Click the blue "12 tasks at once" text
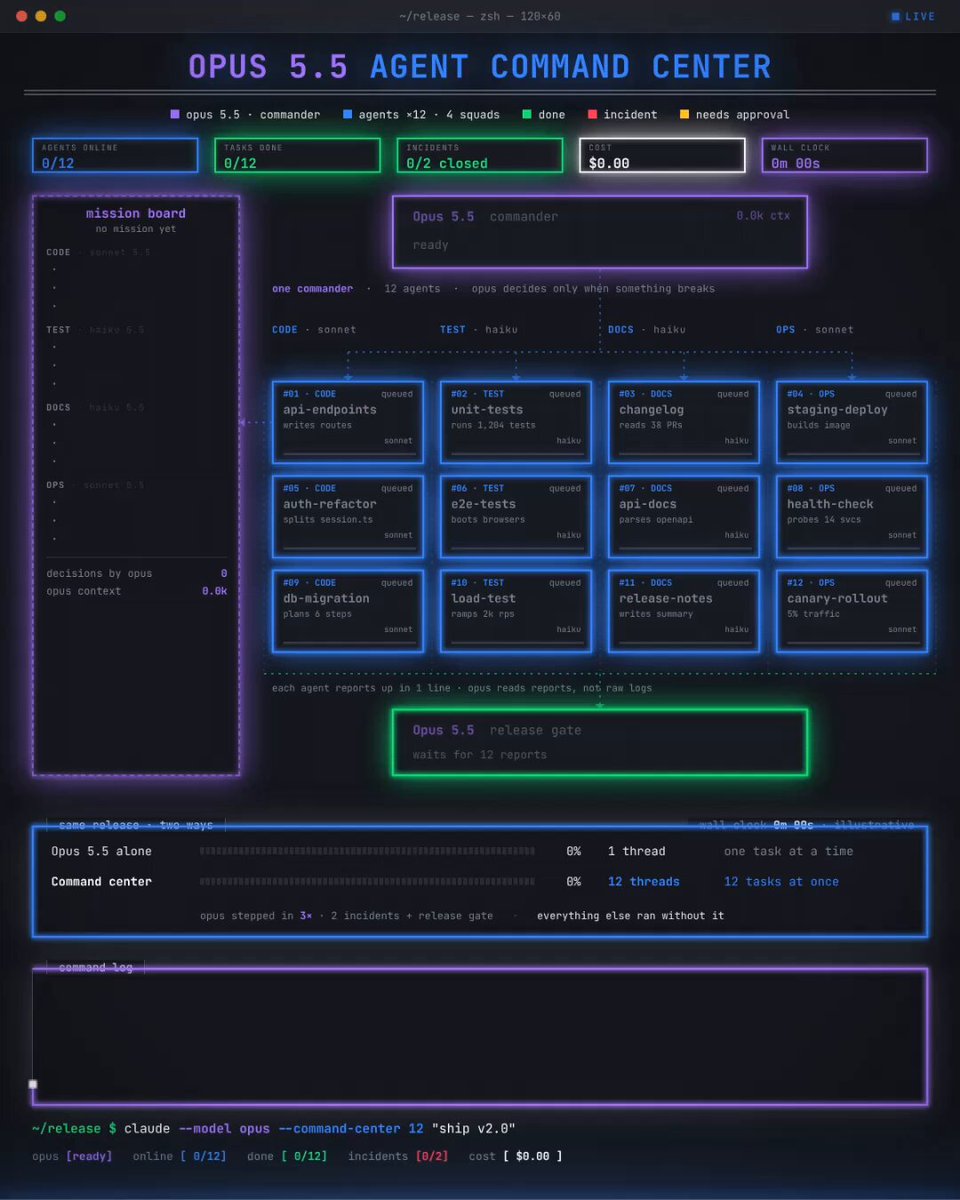The height and width of the screenshot is (1200, 960). [x=781, y=882]
